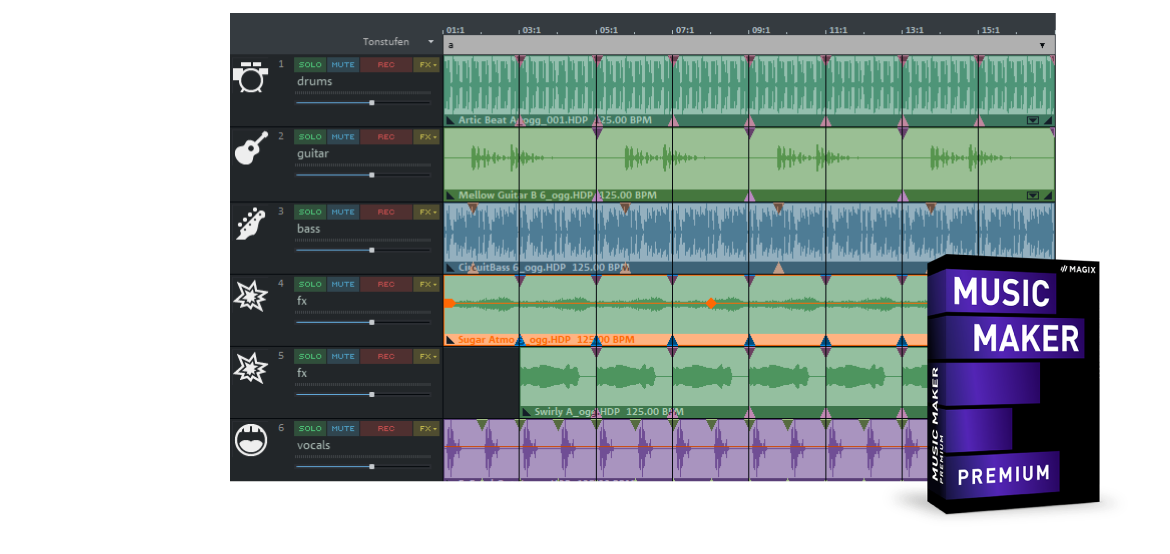The width and height of the screenshot is (1170, 554).
Task: Solo the vocals track
Action: click(310, 429)
